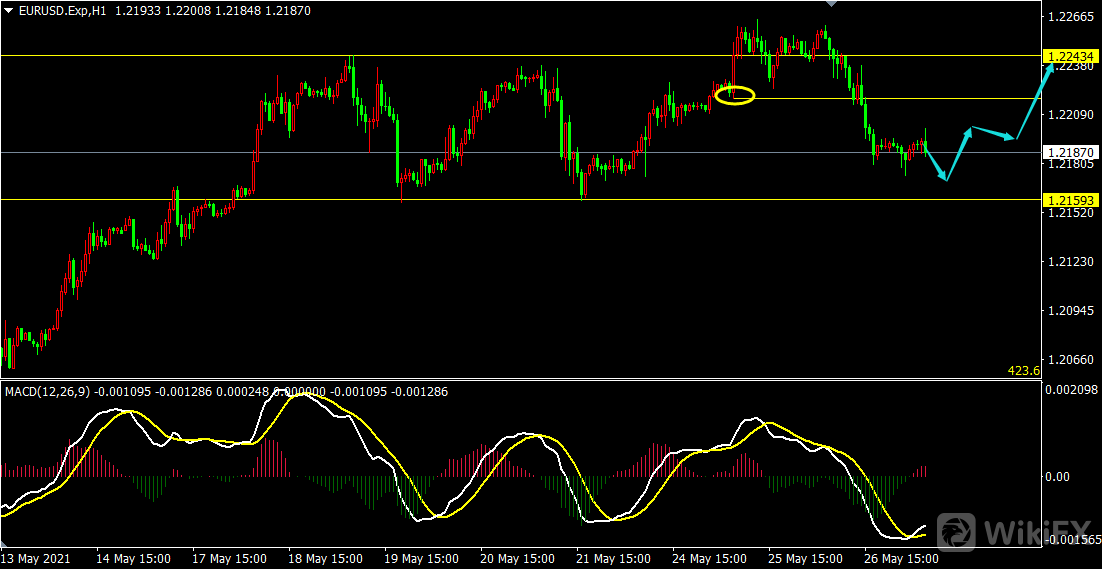Click the 0.002098 value on MACD scale
The height and width of the screenshot is (569, 1102).
click(x=1071, y=390)
